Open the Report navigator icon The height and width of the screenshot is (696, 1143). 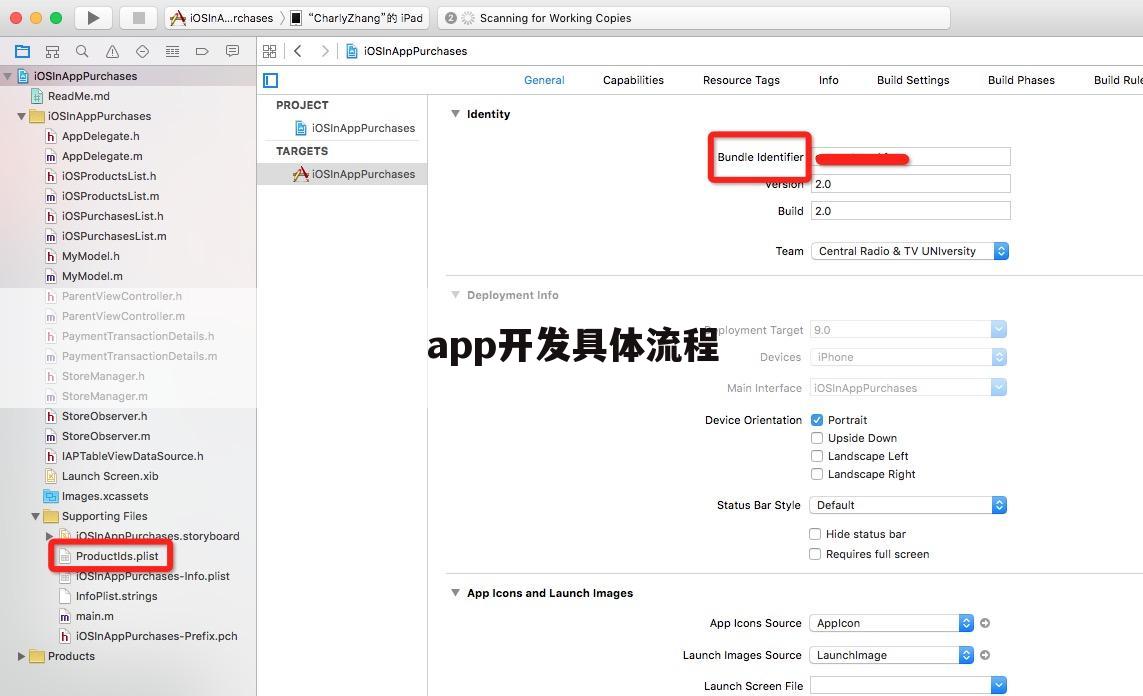pyautogui.click(x=233, y=51)
